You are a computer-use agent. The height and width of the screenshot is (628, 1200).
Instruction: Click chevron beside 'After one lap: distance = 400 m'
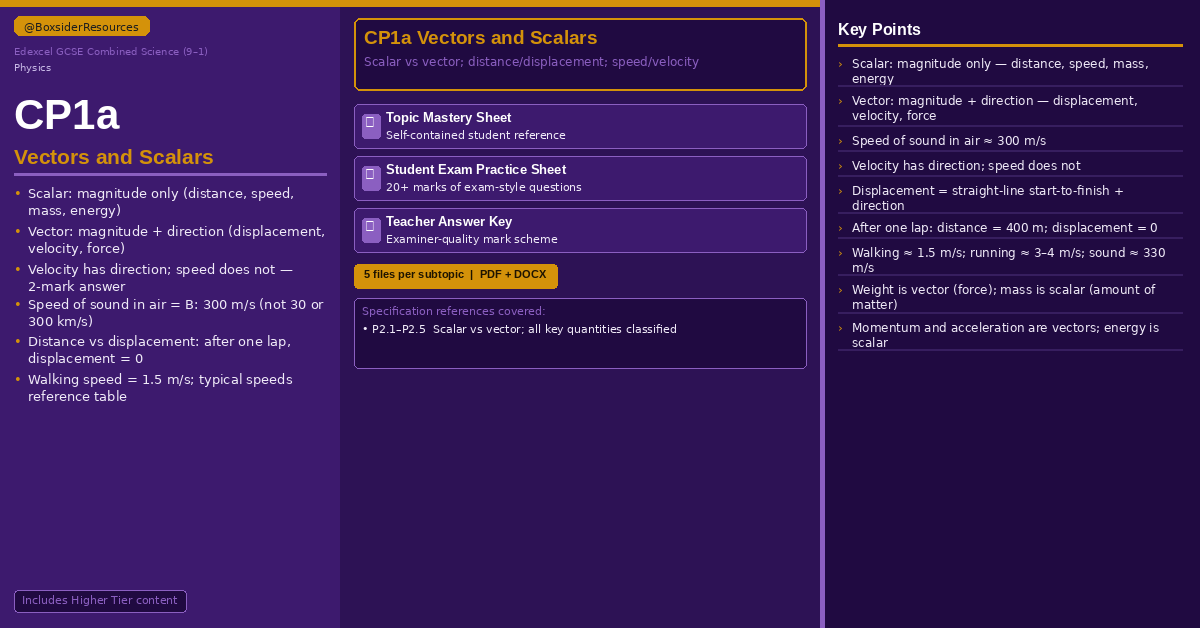[x=840, y=228]
